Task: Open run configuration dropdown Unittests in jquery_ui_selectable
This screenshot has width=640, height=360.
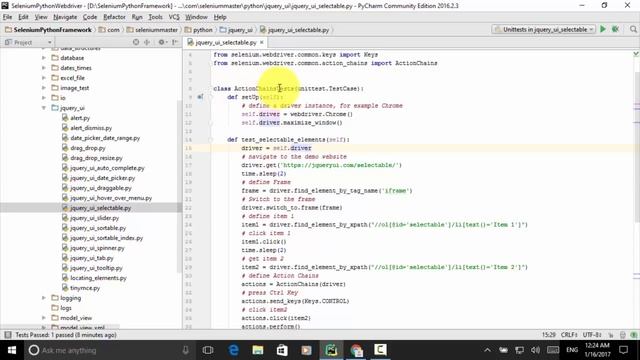Action: point(544,29)
